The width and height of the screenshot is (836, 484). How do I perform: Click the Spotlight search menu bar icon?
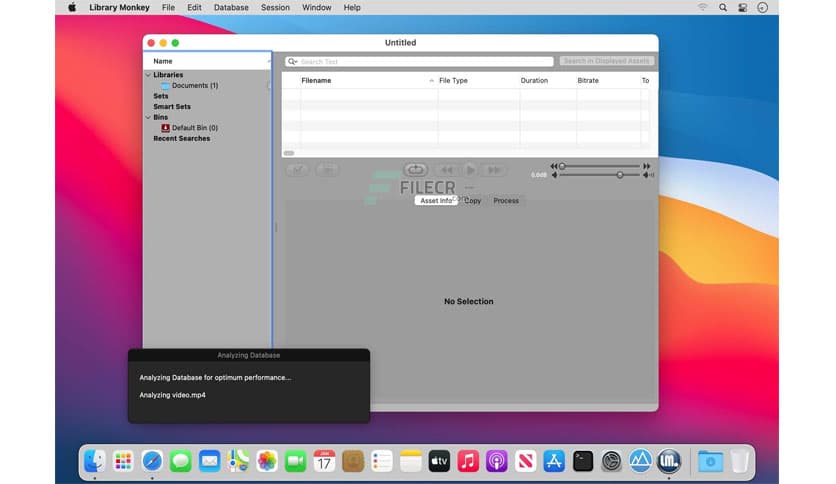(722, 7)
